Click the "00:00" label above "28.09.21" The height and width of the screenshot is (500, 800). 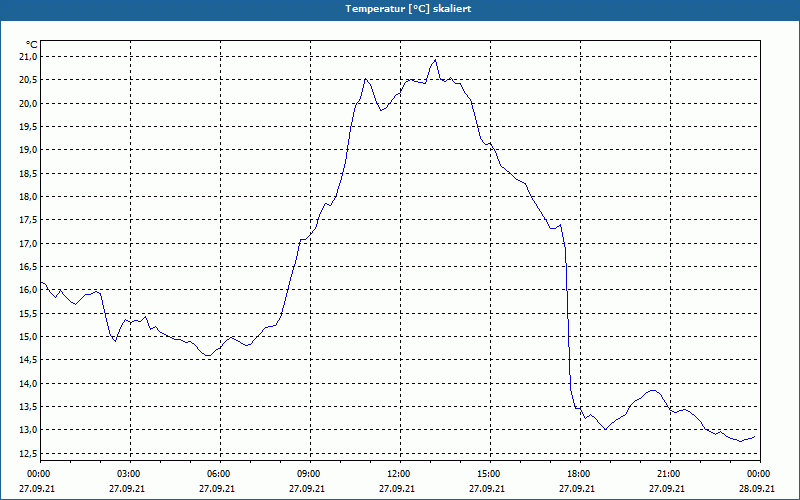[760, 474]
